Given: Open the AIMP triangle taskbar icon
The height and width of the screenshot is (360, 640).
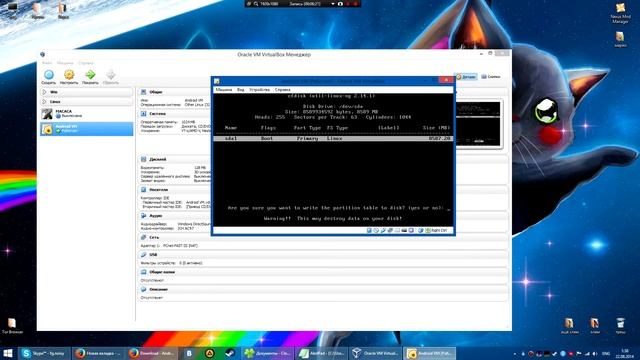Looking at the screenshot, I should coord(209,353).
